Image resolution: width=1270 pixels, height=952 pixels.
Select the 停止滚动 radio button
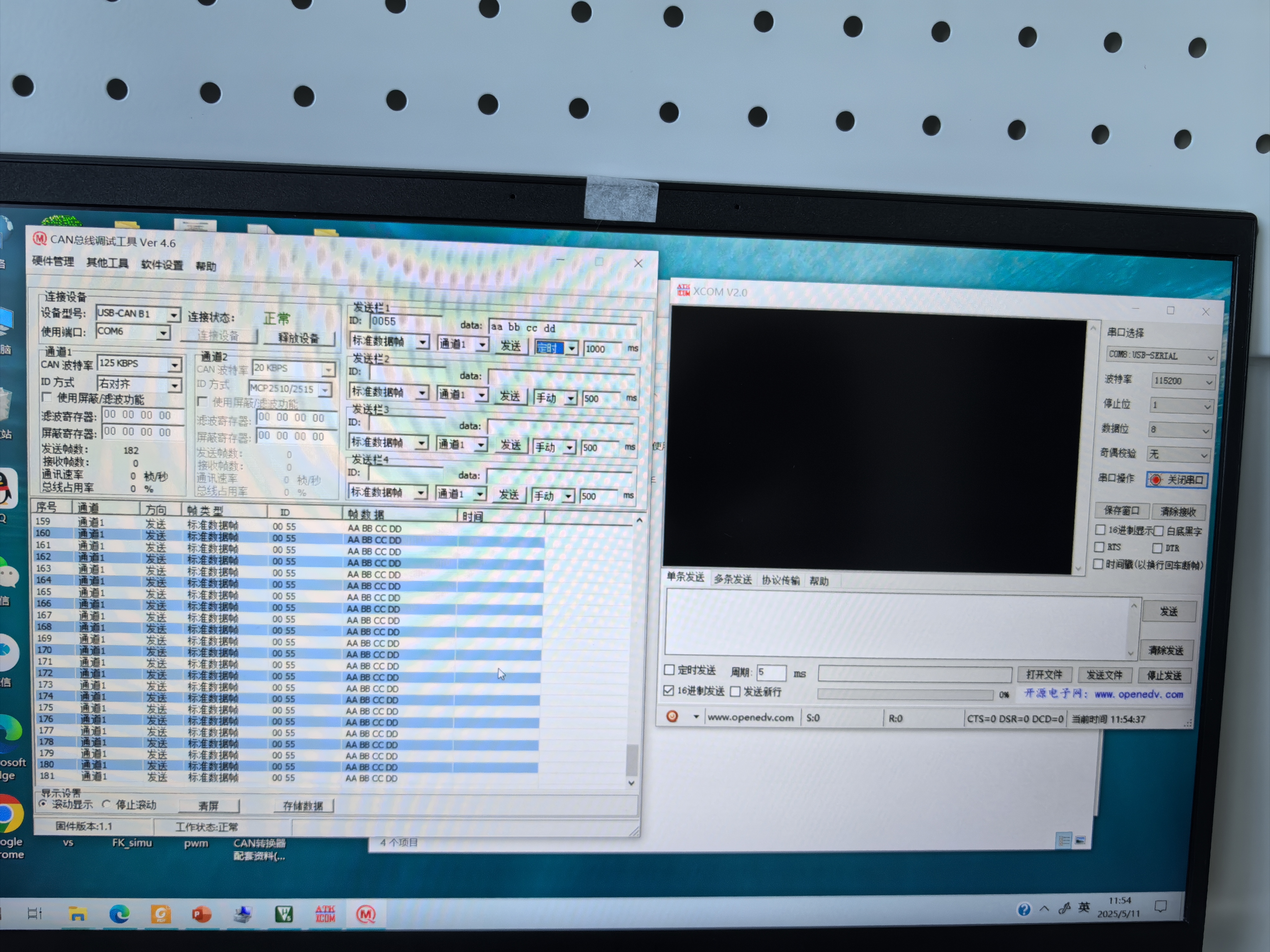pyautogui.click(x=106, y=804)
